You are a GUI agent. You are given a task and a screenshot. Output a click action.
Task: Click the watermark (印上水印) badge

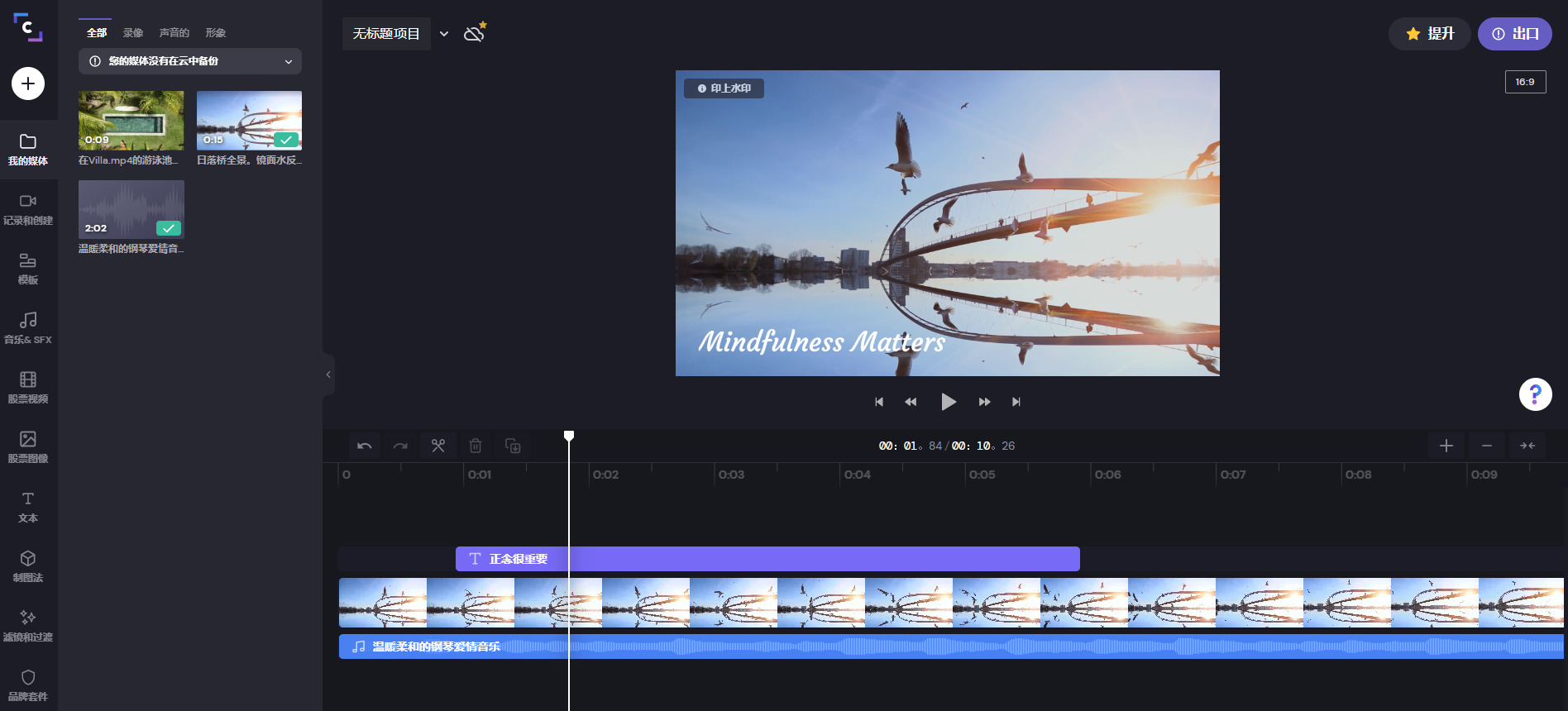tap(724, 88)
